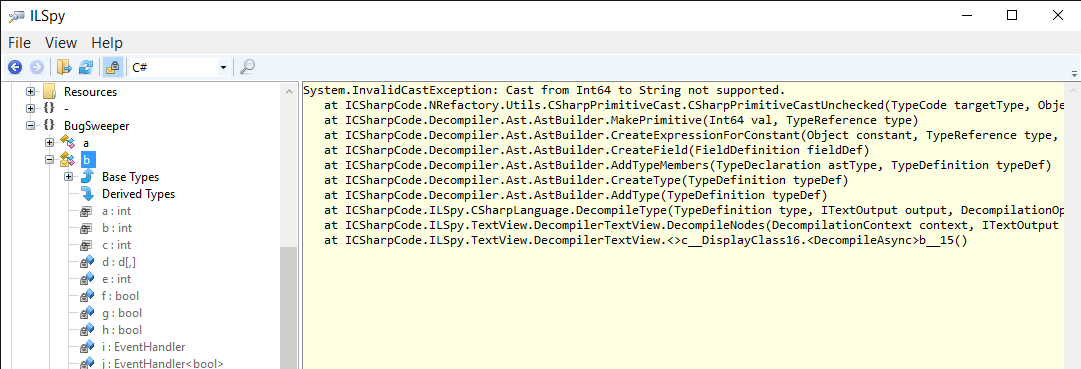Select the BugSweeper namespace label
Screen dimensions: 1081x369
click(97, 126)
